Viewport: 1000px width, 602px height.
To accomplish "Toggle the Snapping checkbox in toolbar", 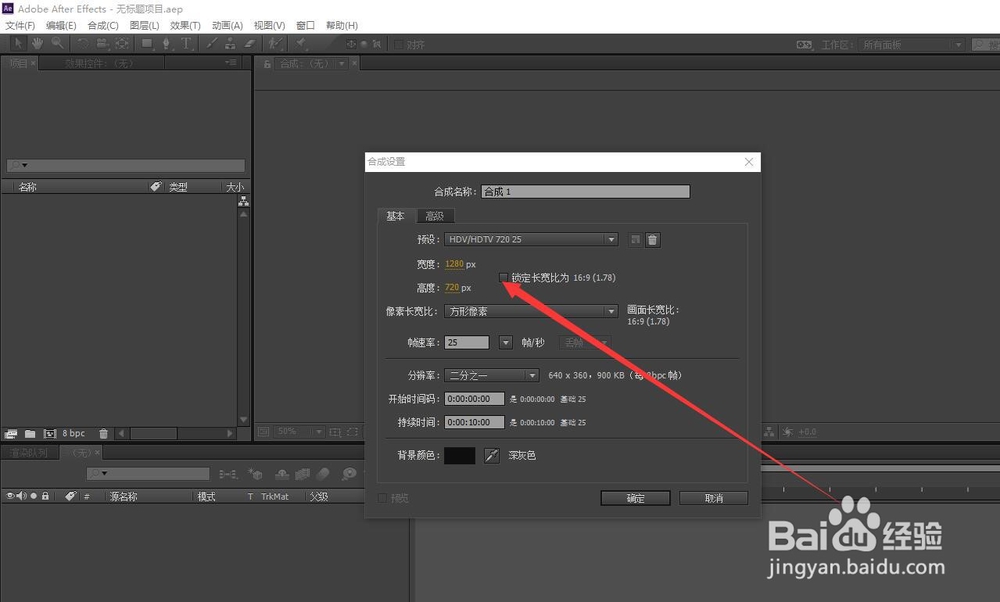I will (399, 44).
